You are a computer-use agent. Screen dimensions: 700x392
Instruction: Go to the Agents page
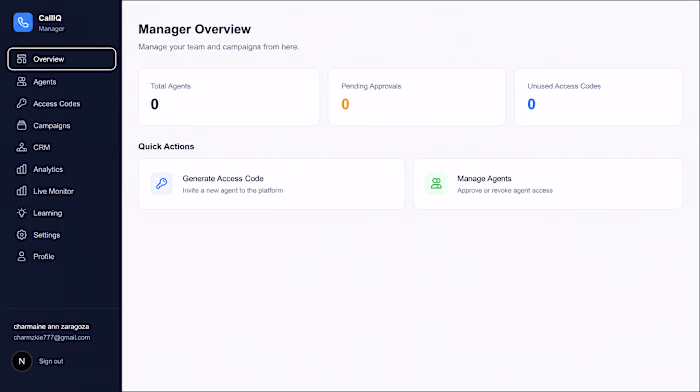(62, 81)
